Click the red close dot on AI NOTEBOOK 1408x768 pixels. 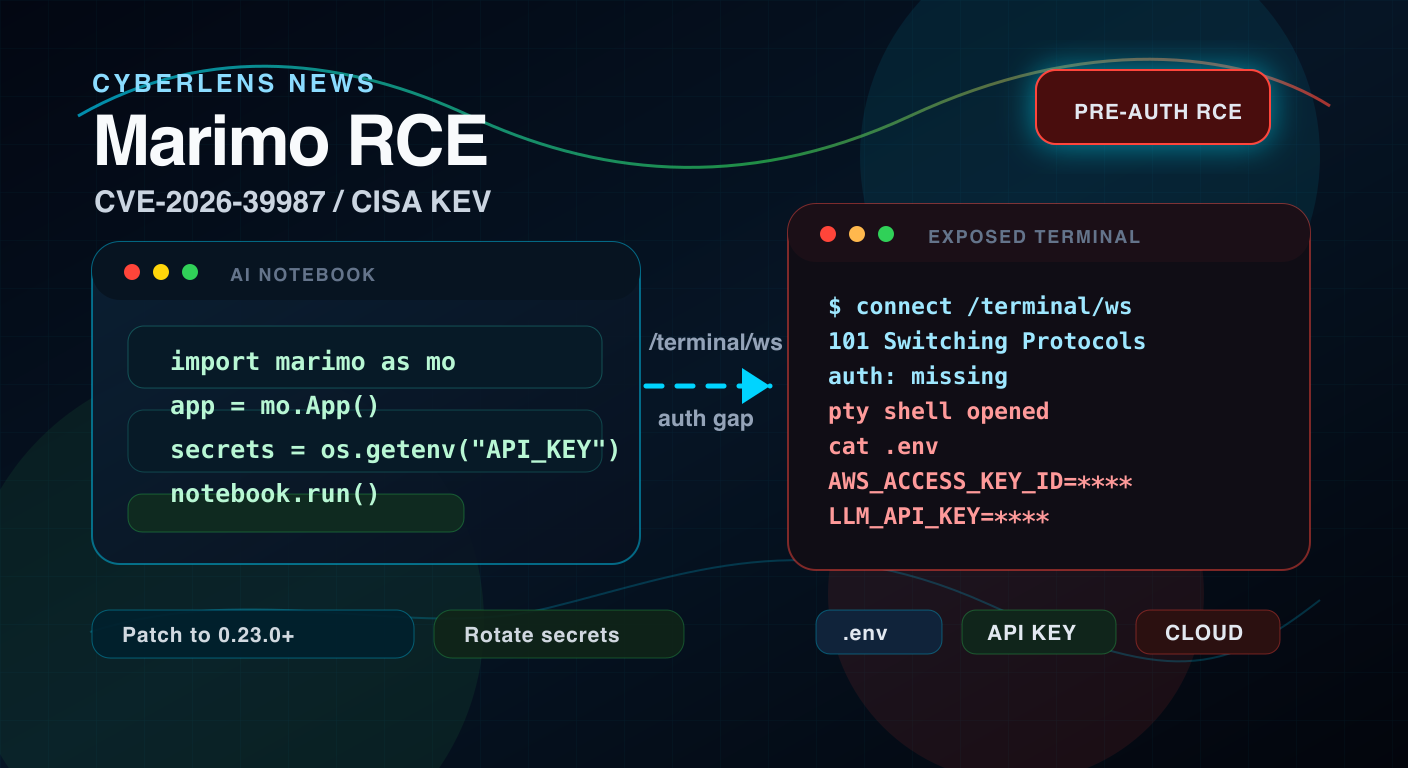pos(132,271)
